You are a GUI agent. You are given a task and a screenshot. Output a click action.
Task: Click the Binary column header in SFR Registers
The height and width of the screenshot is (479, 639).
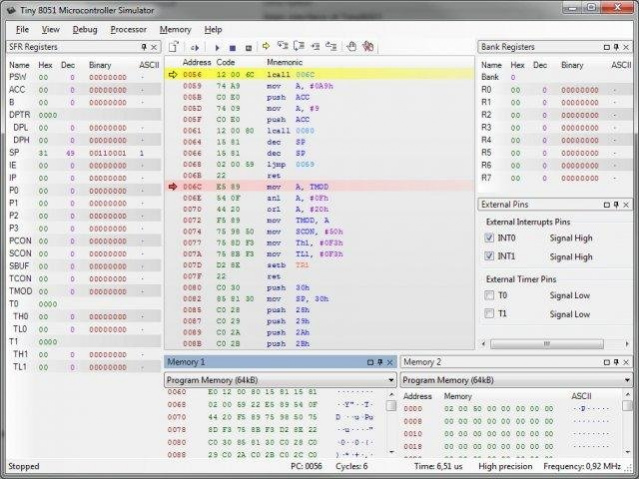100,65
